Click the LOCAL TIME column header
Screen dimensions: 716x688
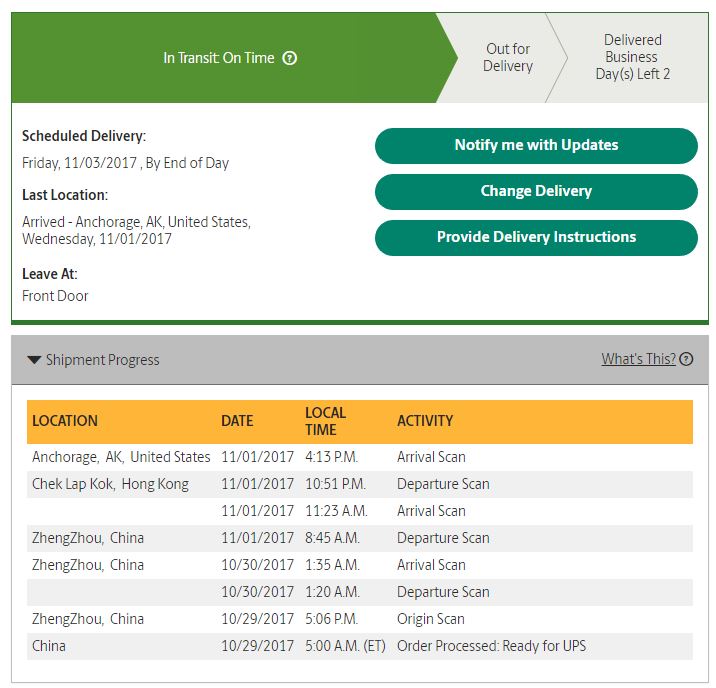click(326, 421)
